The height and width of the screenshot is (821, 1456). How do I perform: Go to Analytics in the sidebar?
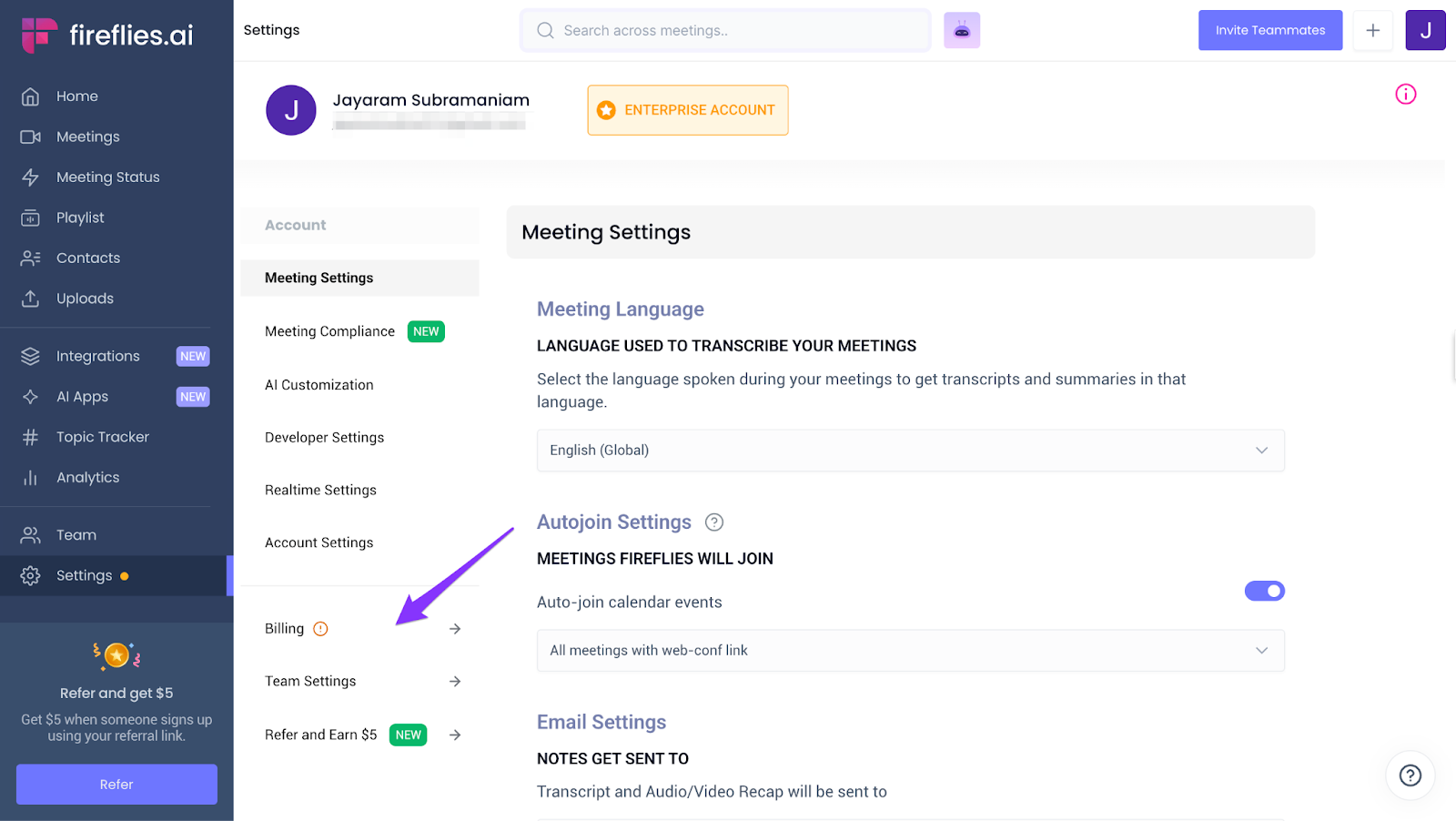click(x=87, y=477)
